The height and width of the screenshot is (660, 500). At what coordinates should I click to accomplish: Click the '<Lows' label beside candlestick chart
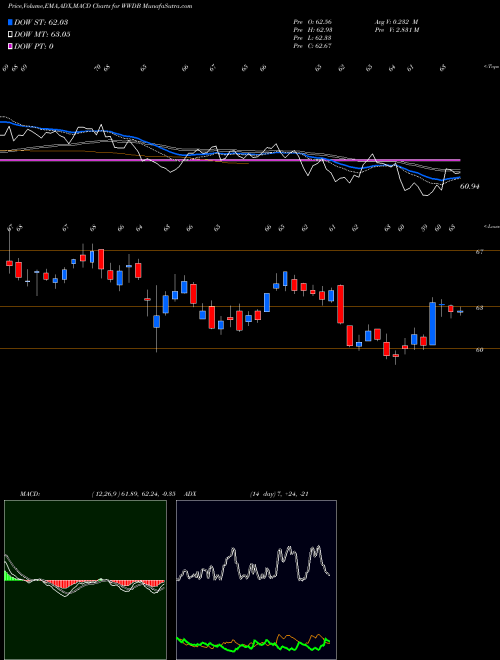point(491,226)
